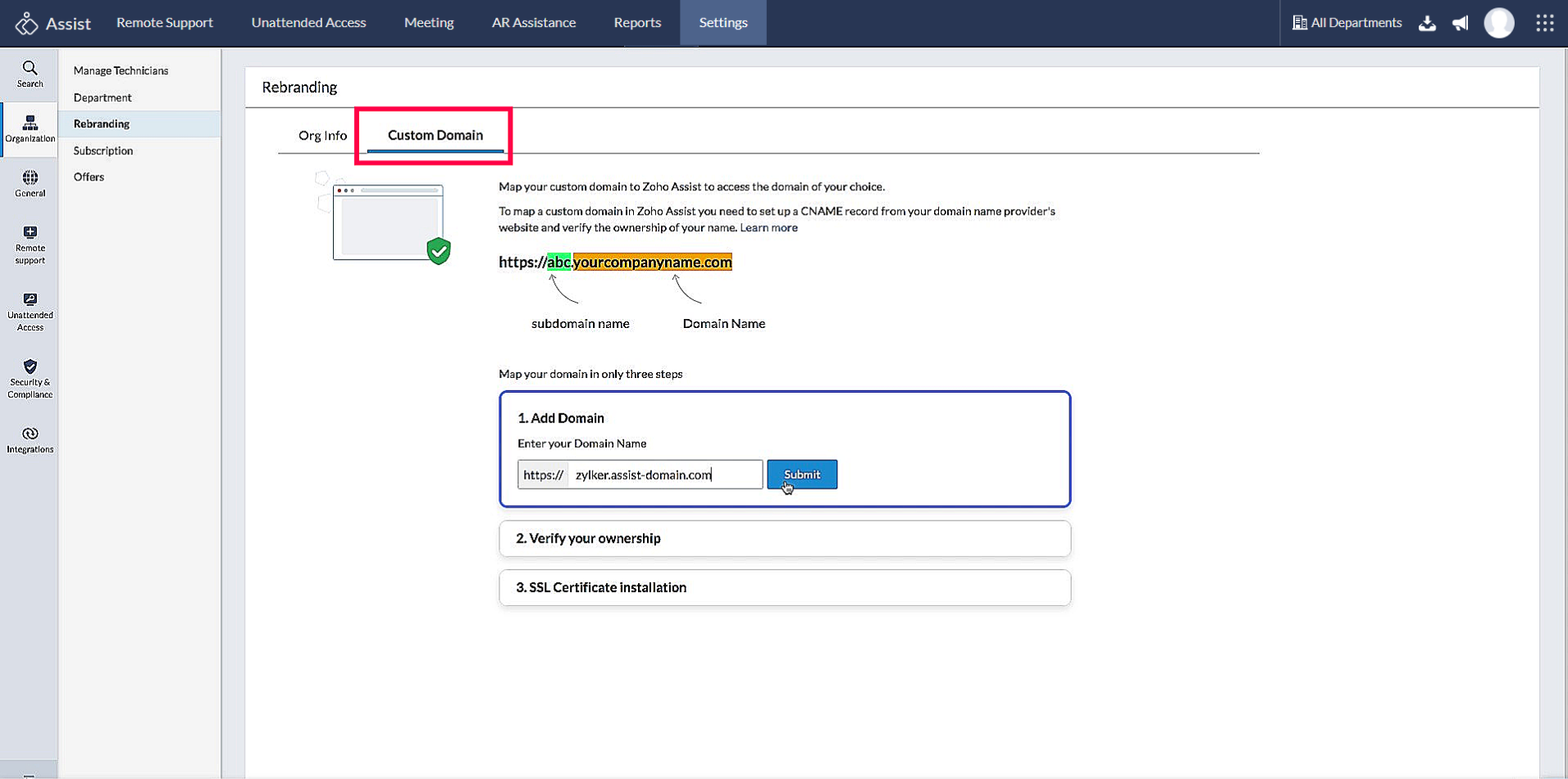Switch to the Org Info tab
1568x779 pixels.
click(x=321, y=134)
